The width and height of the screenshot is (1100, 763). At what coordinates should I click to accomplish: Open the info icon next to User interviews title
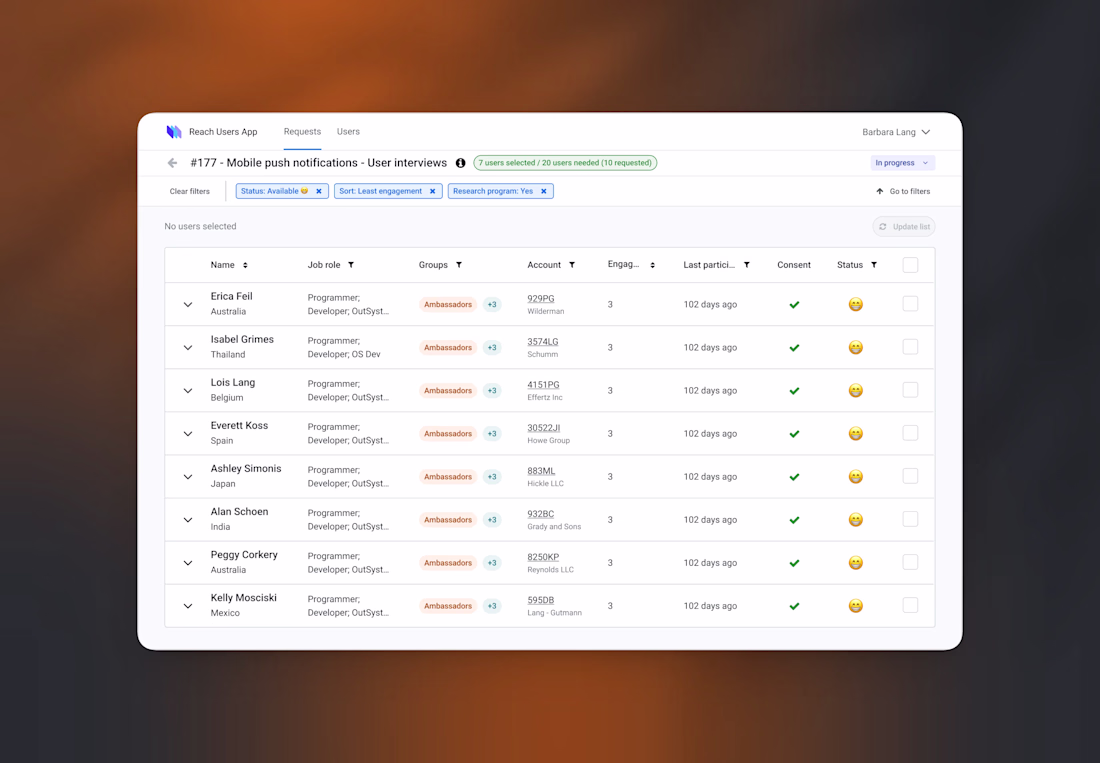460,163
